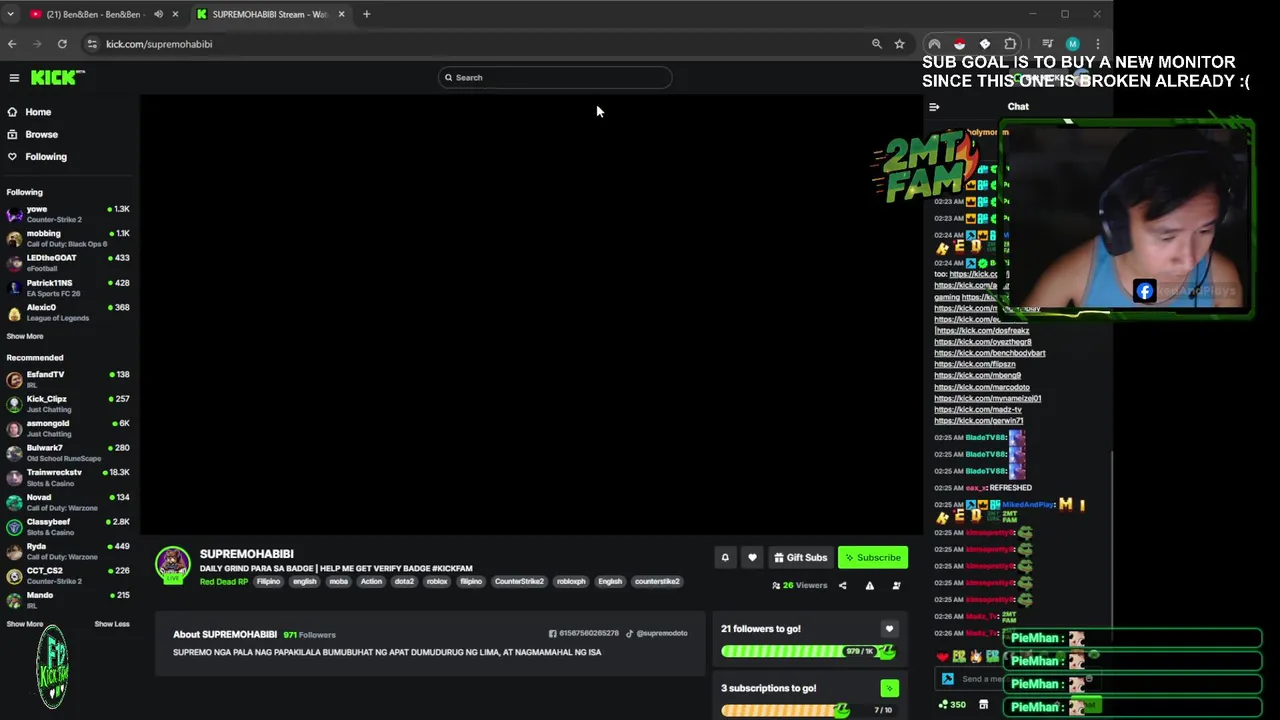Select the CounterStrike2 tag

[519, 582]
